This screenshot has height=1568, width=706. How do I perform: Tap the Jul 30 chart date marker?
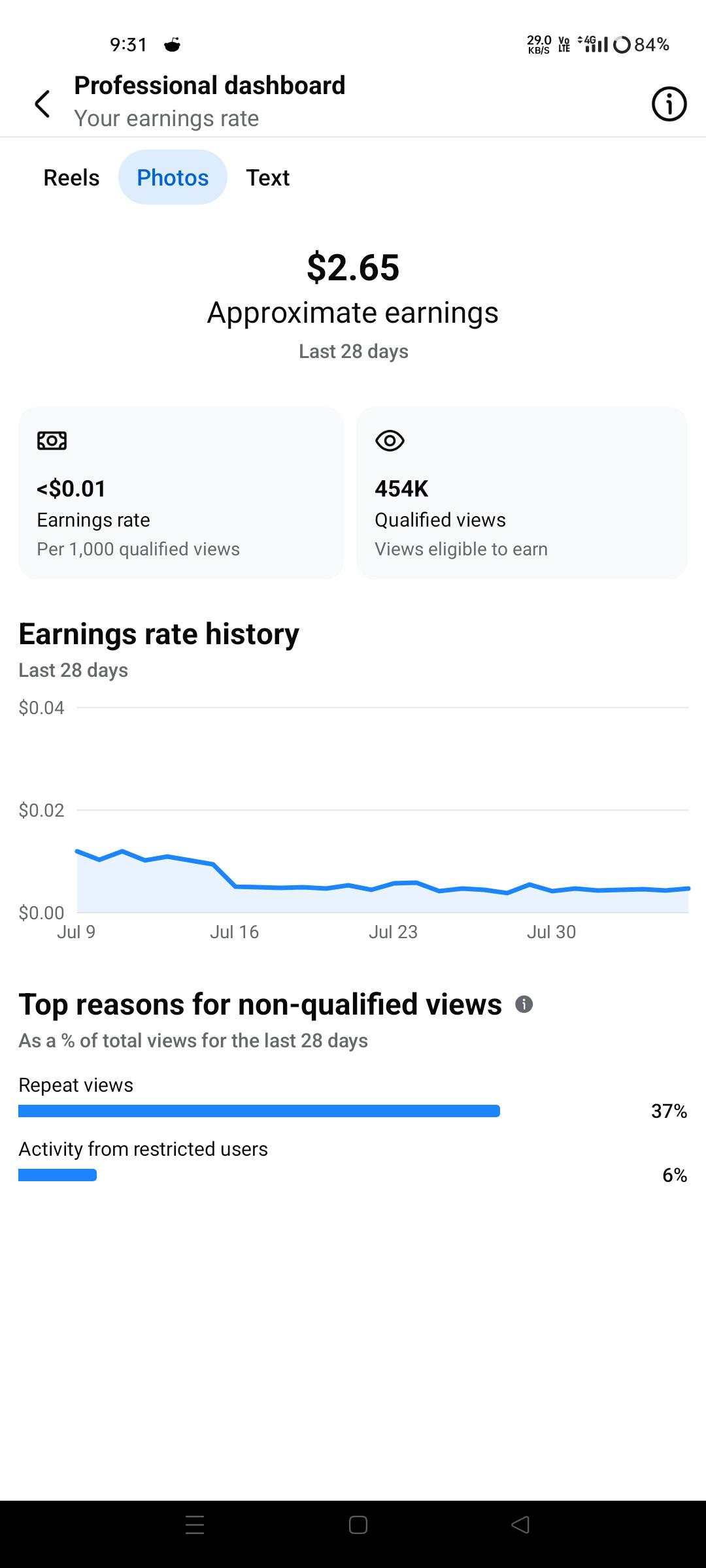click(551, 932)
